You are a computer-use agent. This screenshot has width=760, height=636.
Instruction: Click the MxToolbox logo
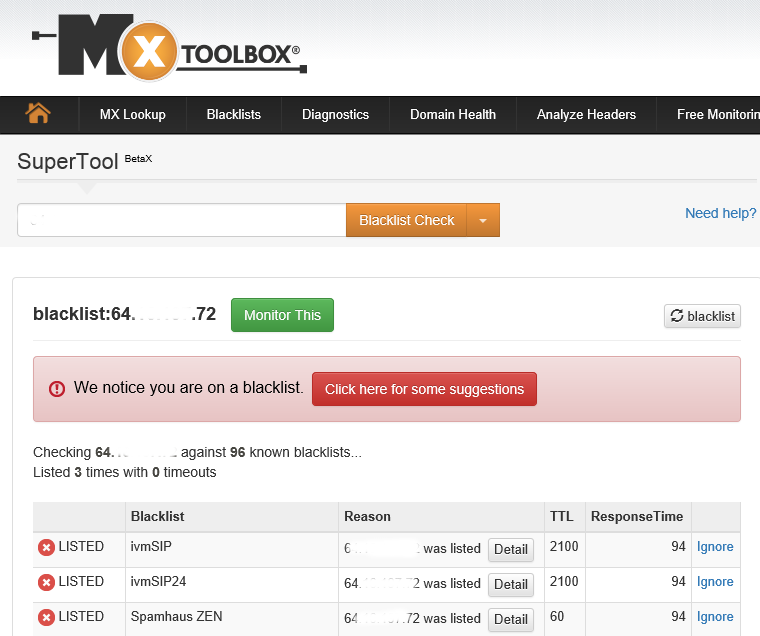point(170,46)
